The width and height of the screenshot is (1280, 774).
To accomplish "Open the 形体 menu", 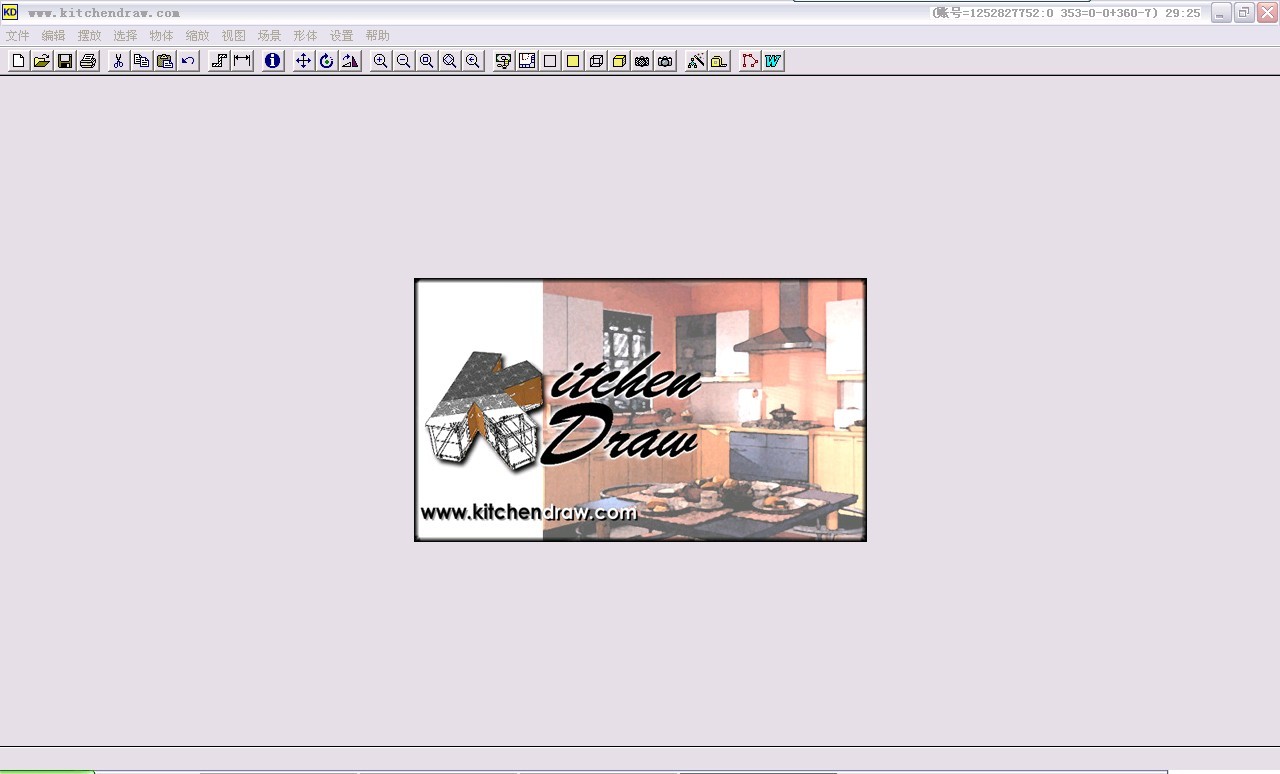I will [x=305, y=36].
